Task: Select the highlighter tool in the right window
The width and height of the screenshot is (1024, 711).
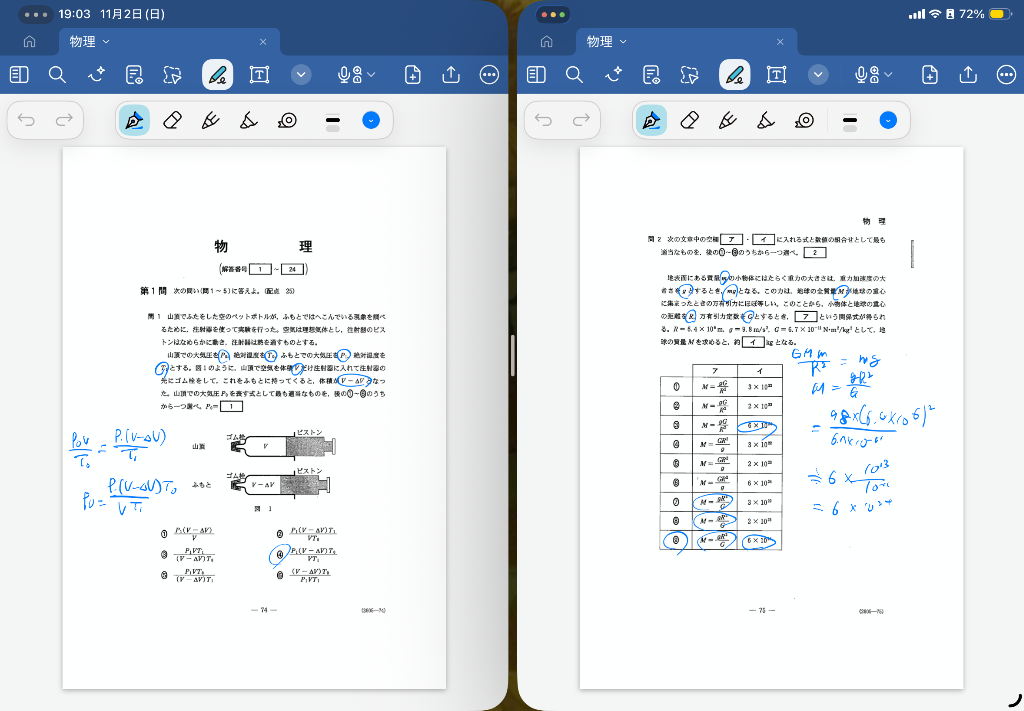Action: [x=766, y=121]
